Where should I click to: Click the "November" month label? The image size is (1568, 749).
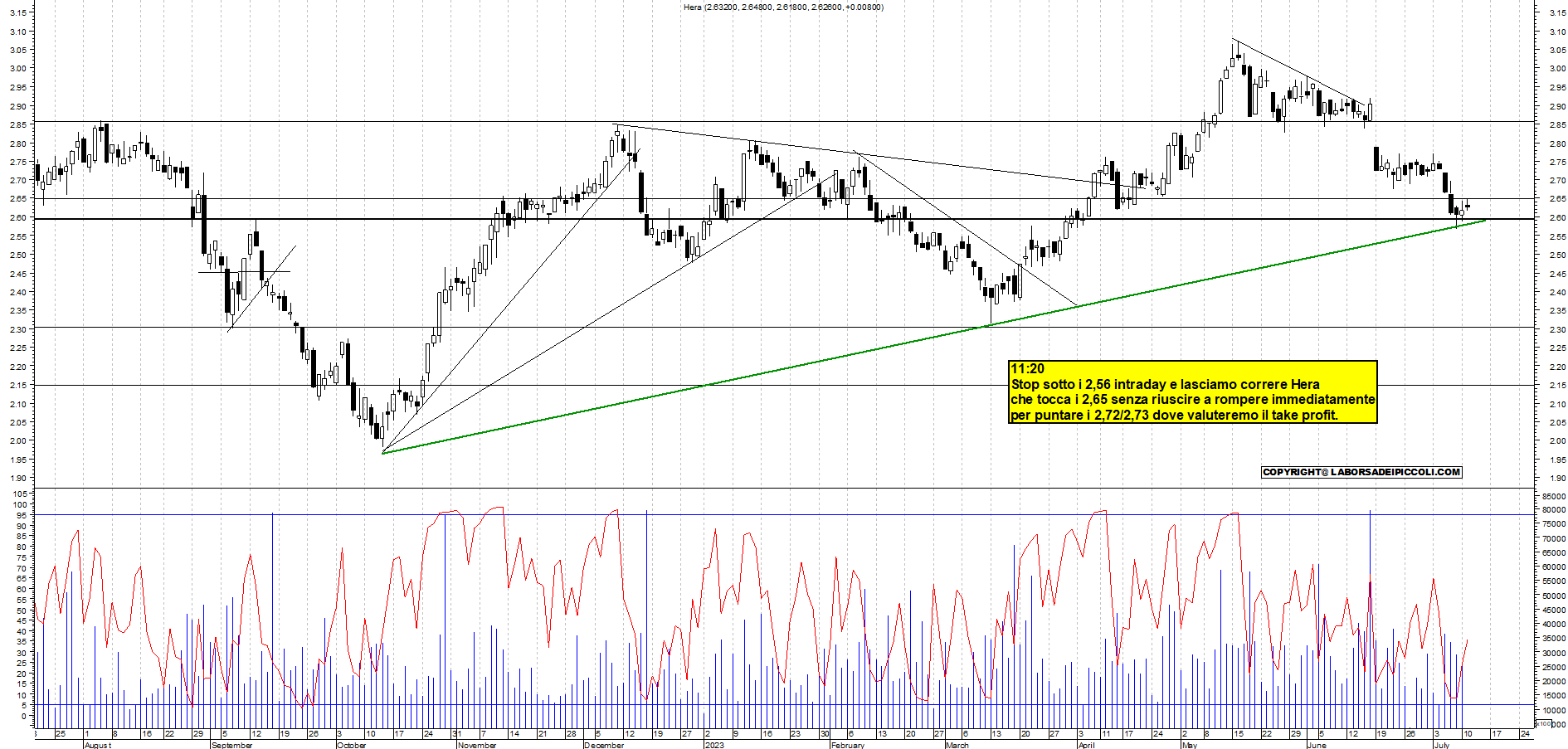[x=477, y=745]
